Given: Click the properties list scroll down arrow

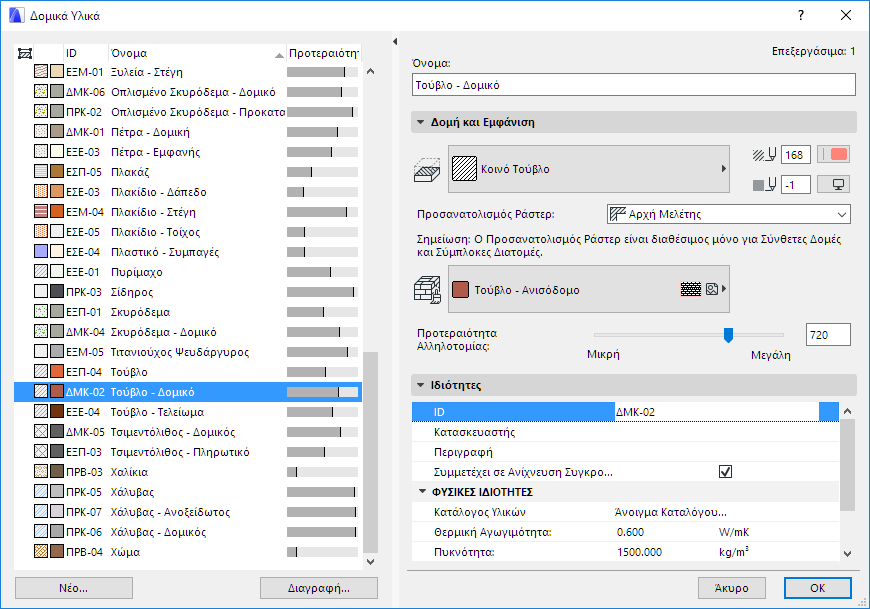Looking at the screenshot, I should pyautogui.click(x=847, y=553).
